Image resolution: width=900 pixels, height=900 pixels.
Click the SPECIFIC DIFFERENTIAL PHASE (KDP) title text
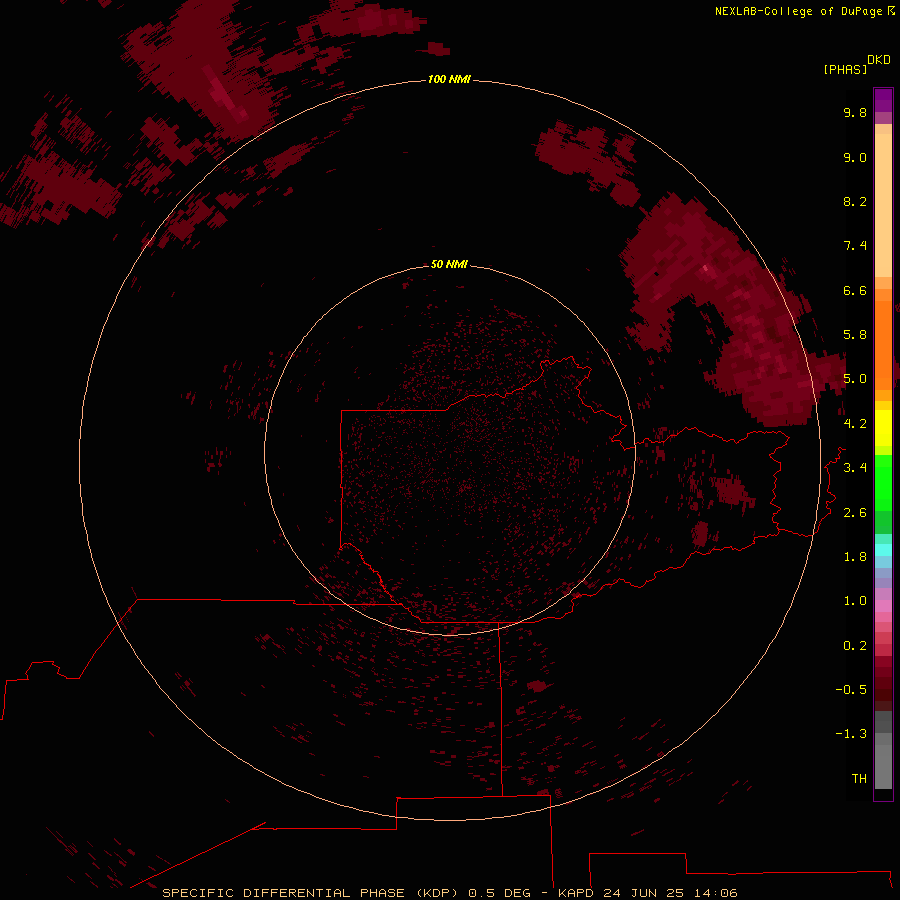308,893
